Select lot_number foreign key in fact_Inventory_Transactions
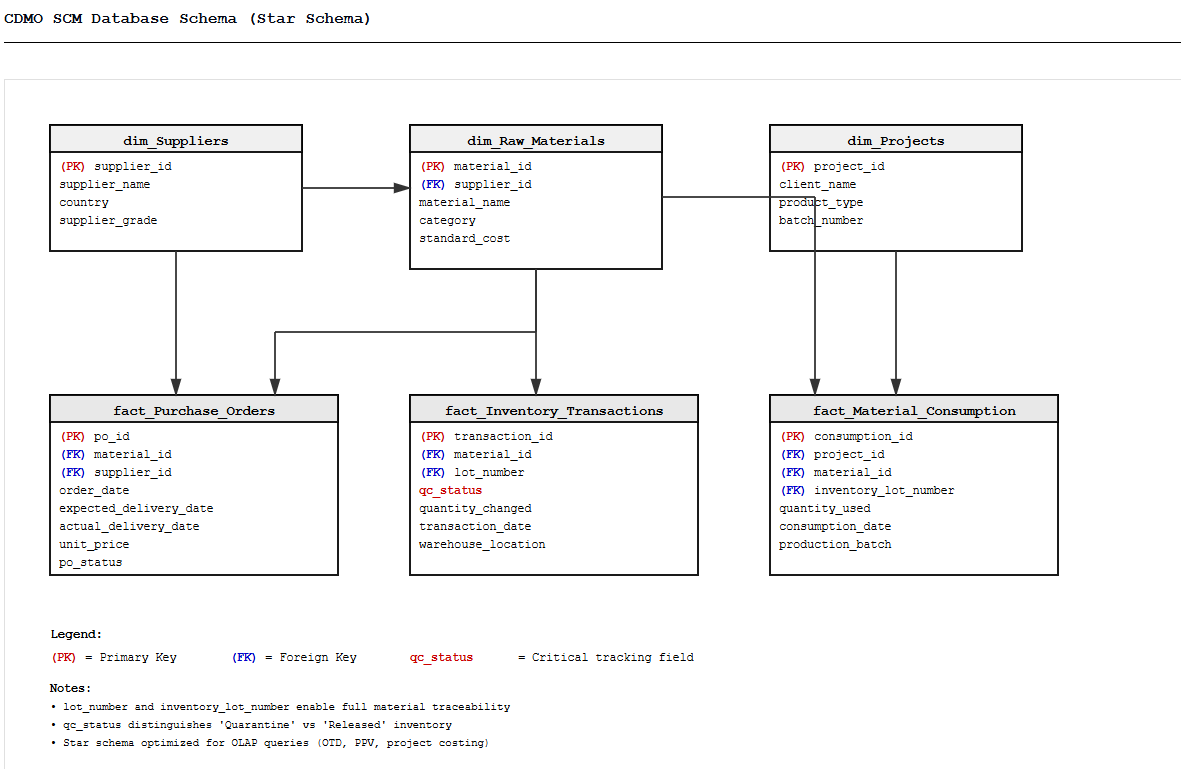 (472, 473)
